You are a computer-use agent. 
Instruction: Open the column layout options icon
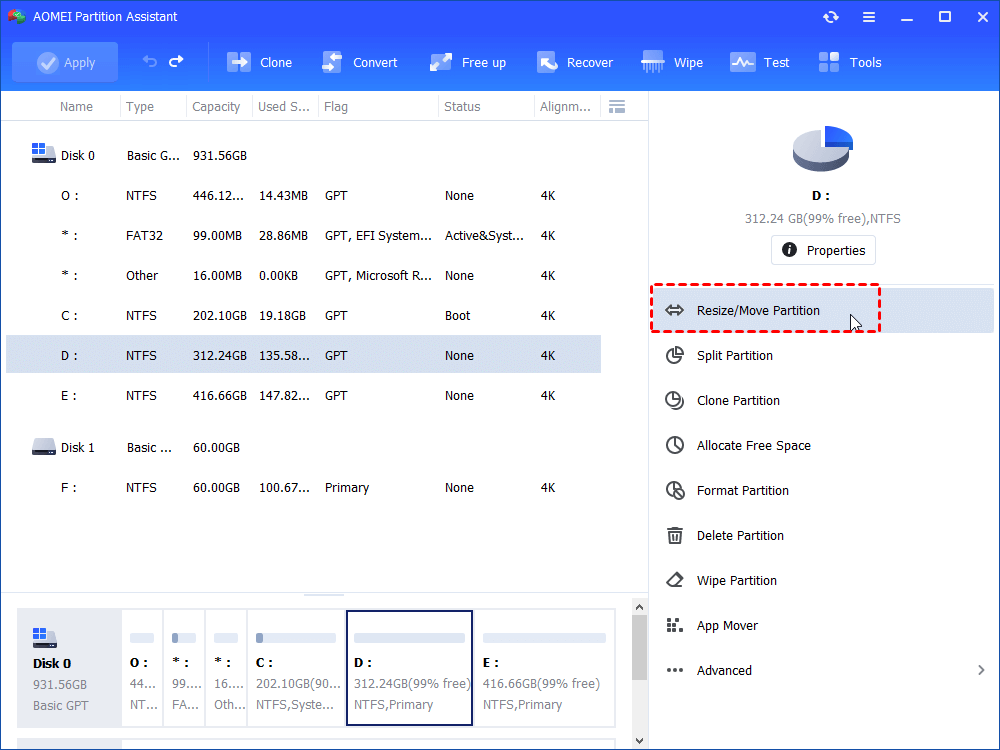tap(617, 107)
